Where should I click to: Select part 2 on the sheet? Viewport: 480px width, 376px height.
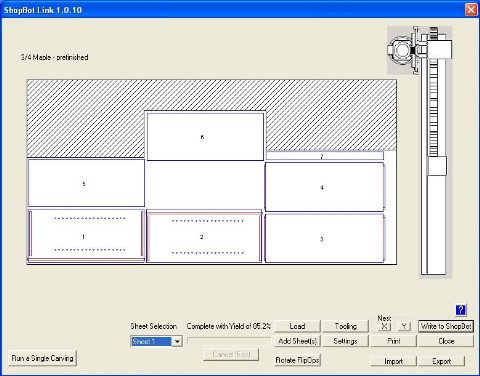(204, 237)
